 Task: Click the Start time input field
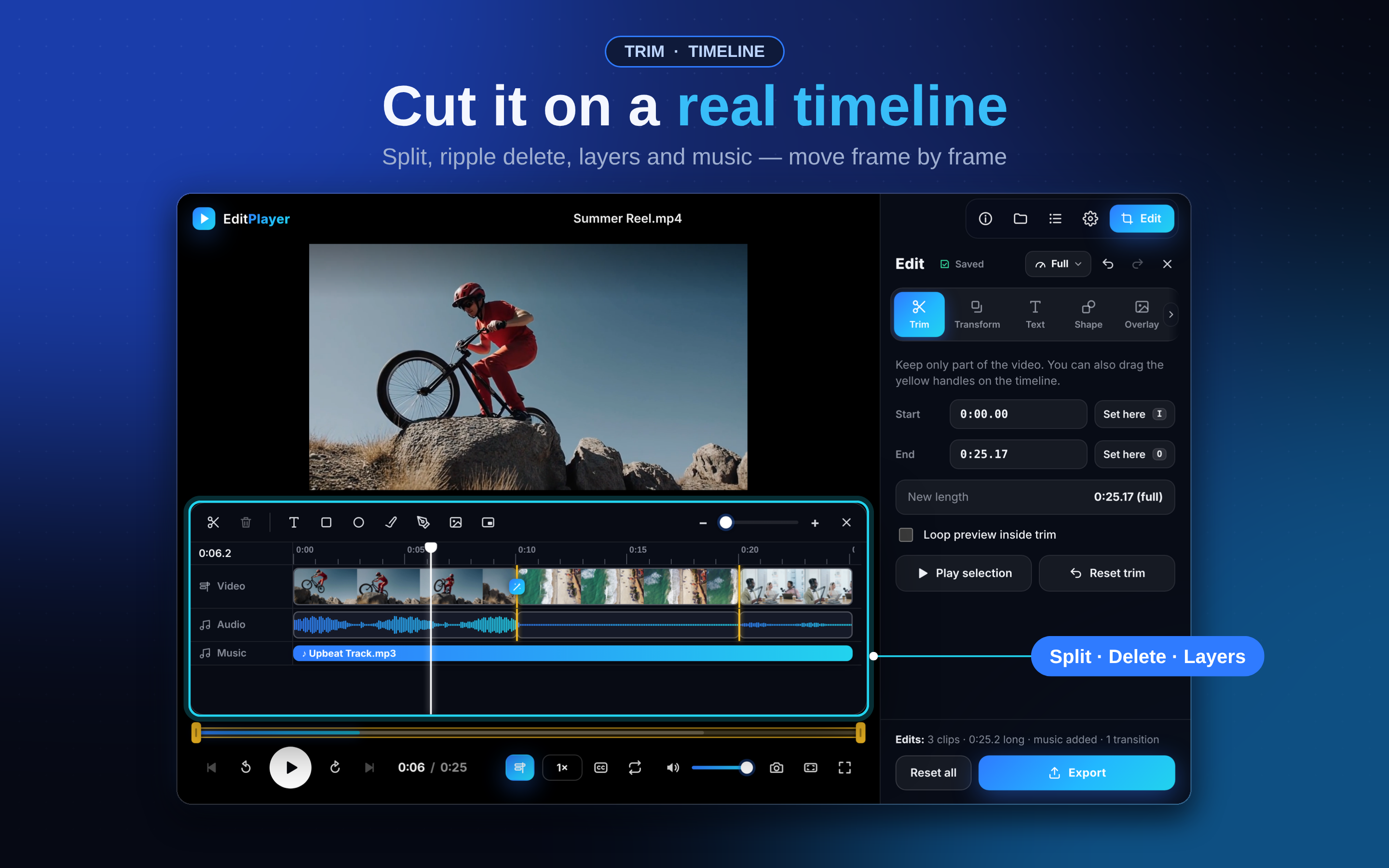coord(1018,414)
